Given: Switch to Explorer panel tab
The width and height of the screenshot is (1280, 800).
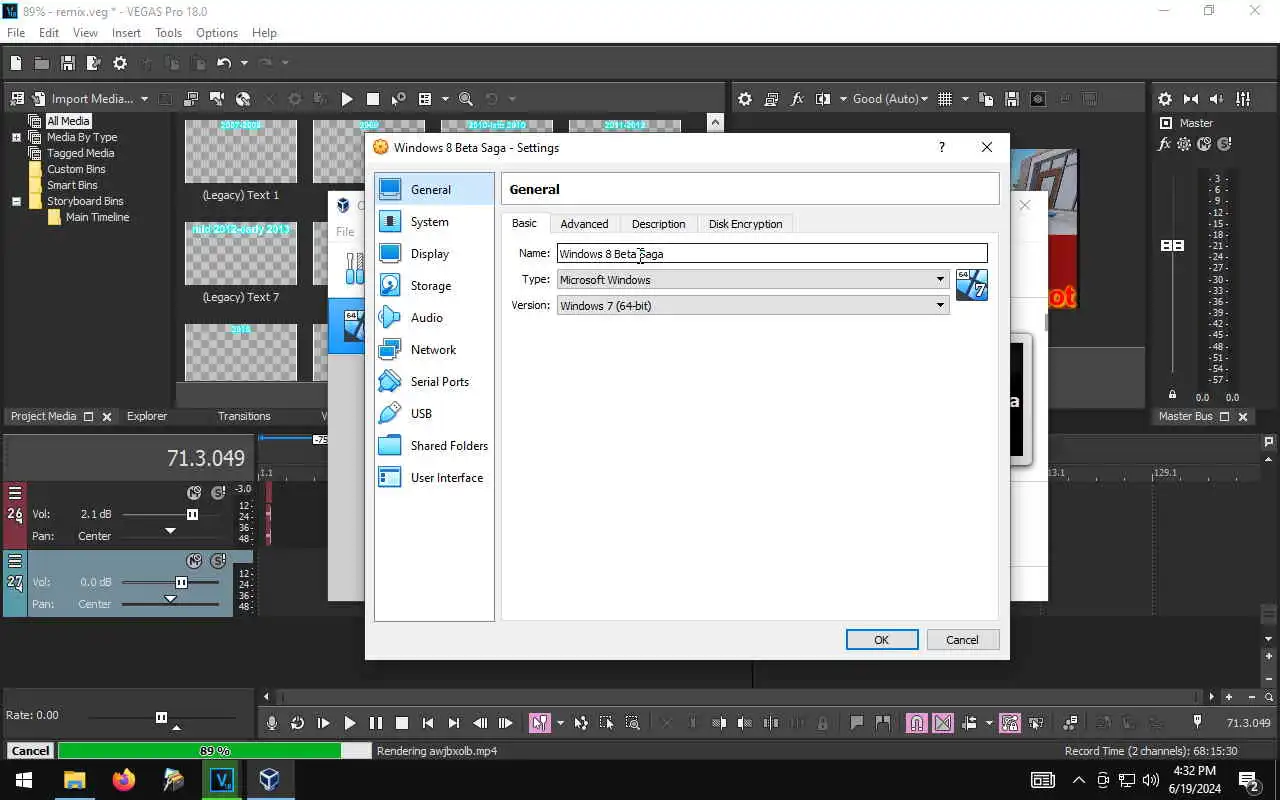Looking at the screenshot, I should 147,416.
